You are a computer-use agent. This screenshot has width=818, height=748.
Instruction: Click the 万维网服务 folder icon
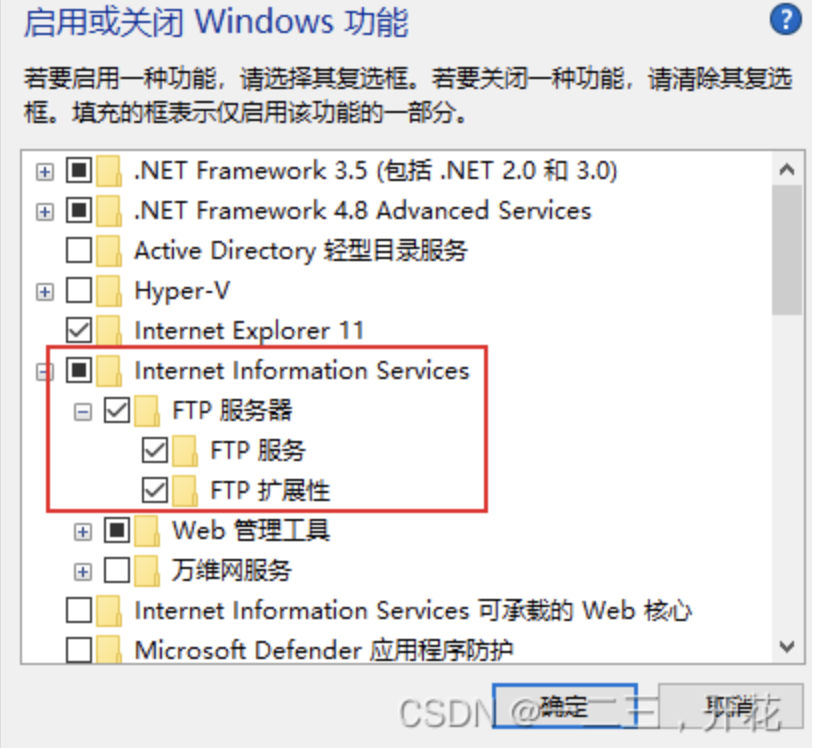click(x=148, y=571)
